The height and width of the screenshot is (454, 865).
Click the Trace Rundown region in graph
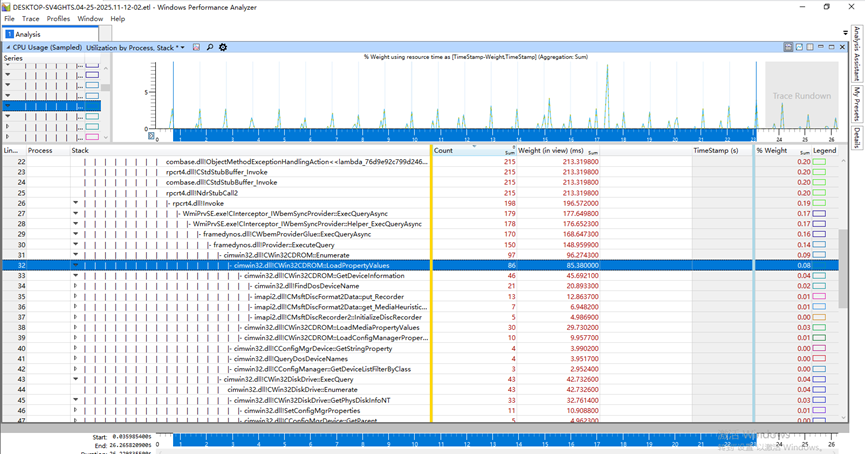pos(801,95)
